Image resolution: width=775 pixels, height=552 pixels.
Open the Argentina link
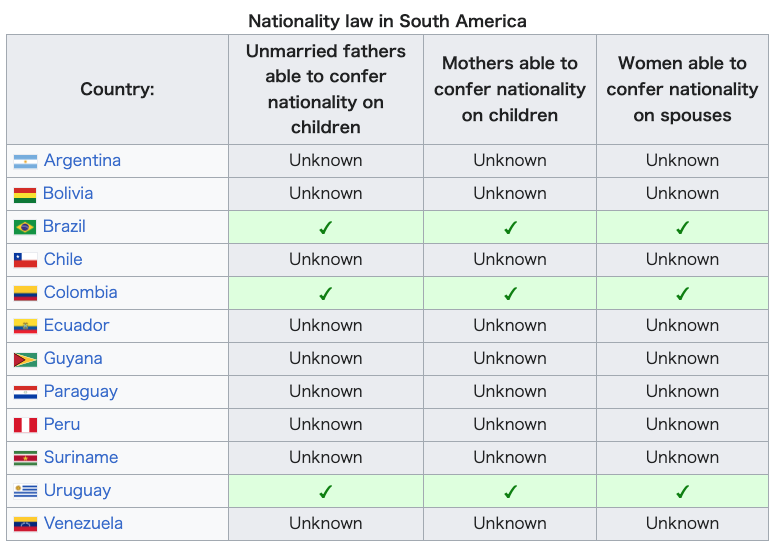click(82, 161)
